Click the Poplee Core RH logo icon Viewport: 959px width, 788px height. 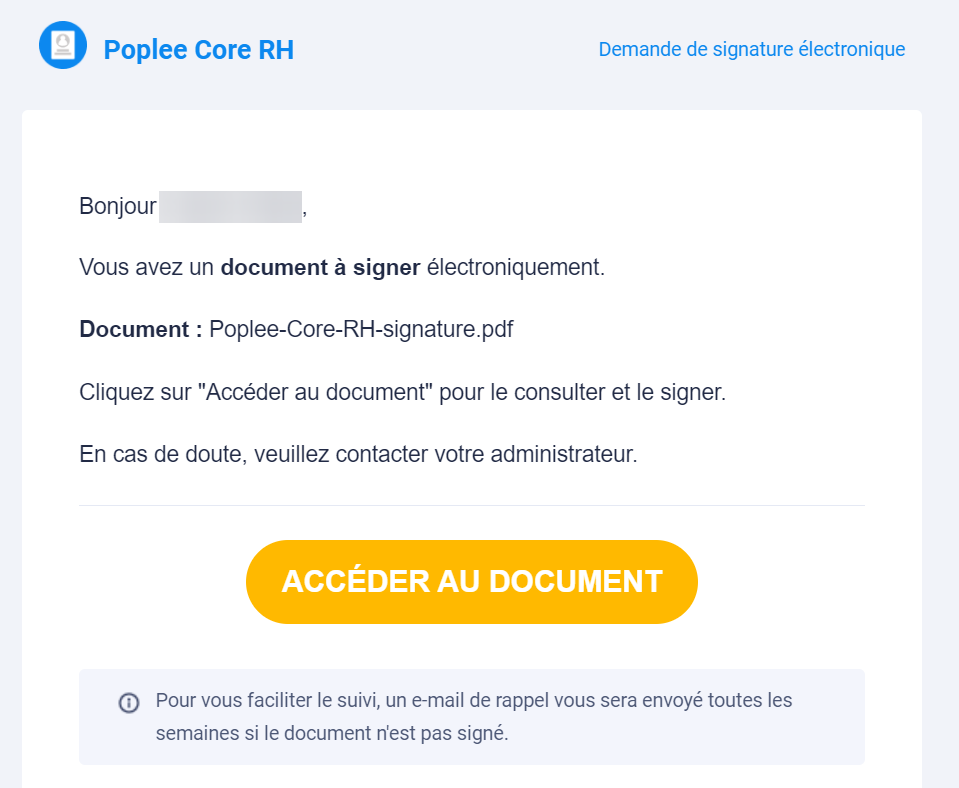tap(63, 45)
